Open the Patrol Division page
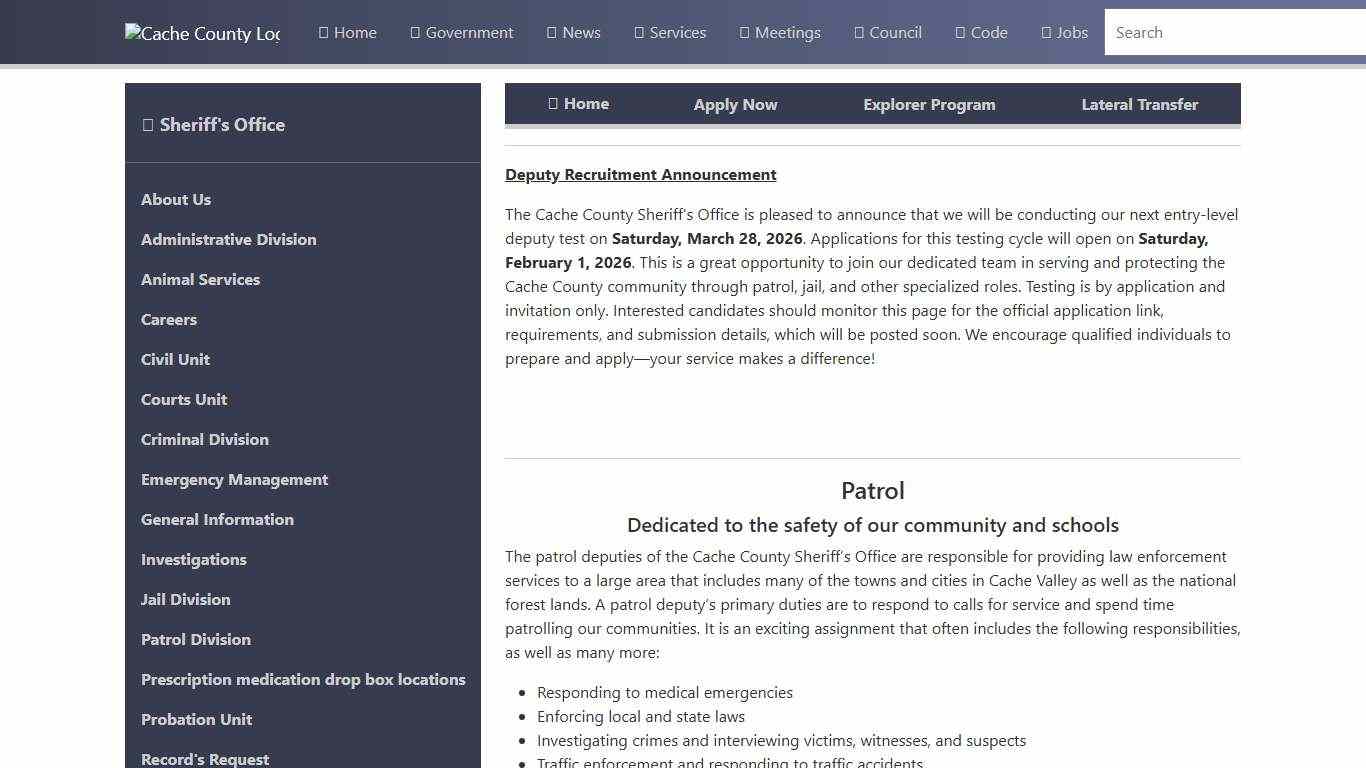The height and width of the screenshot is (768, 1366). [x=196, y=639]
